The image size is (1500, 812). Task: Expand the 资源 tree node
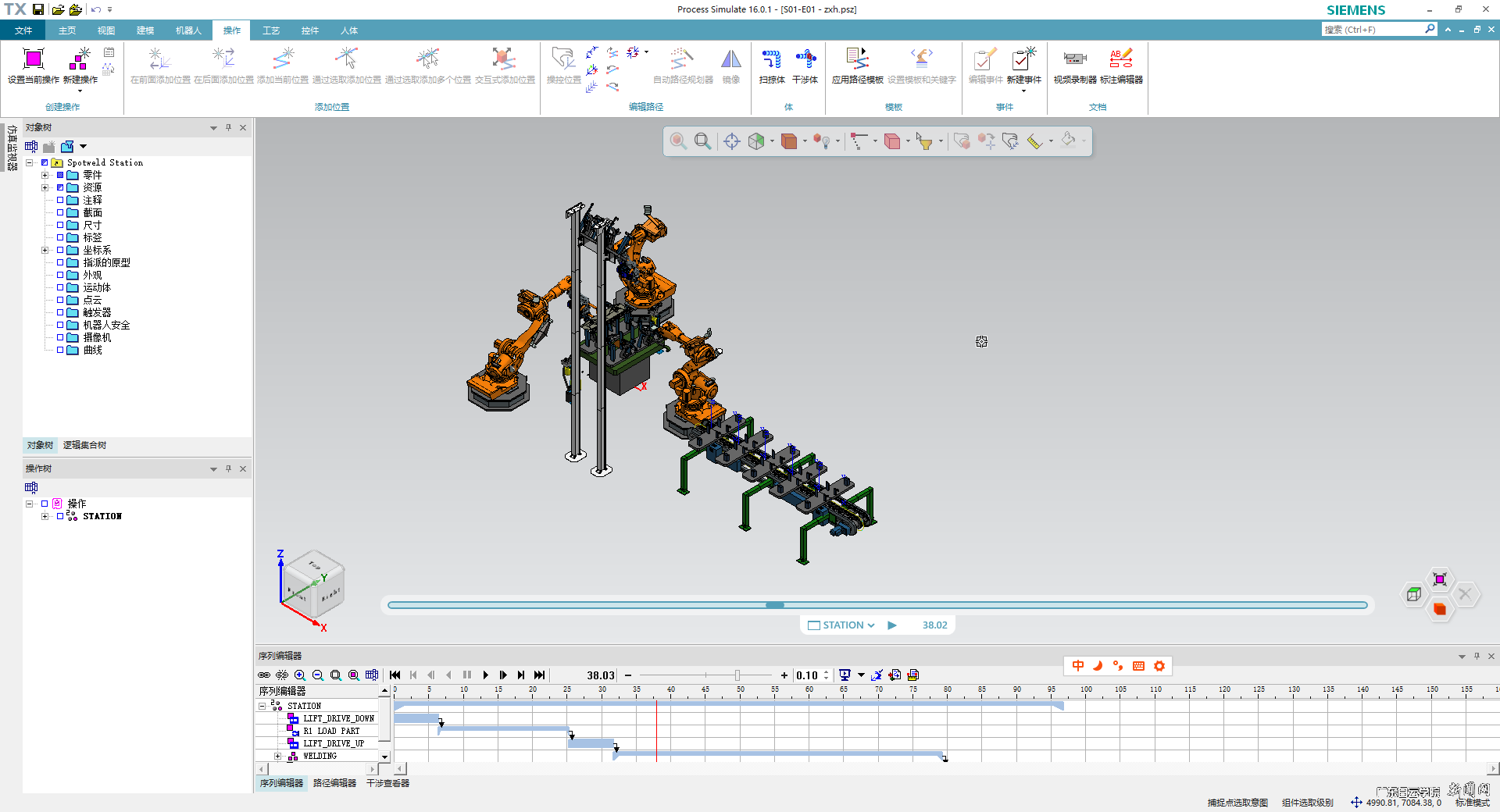[45, 187]
